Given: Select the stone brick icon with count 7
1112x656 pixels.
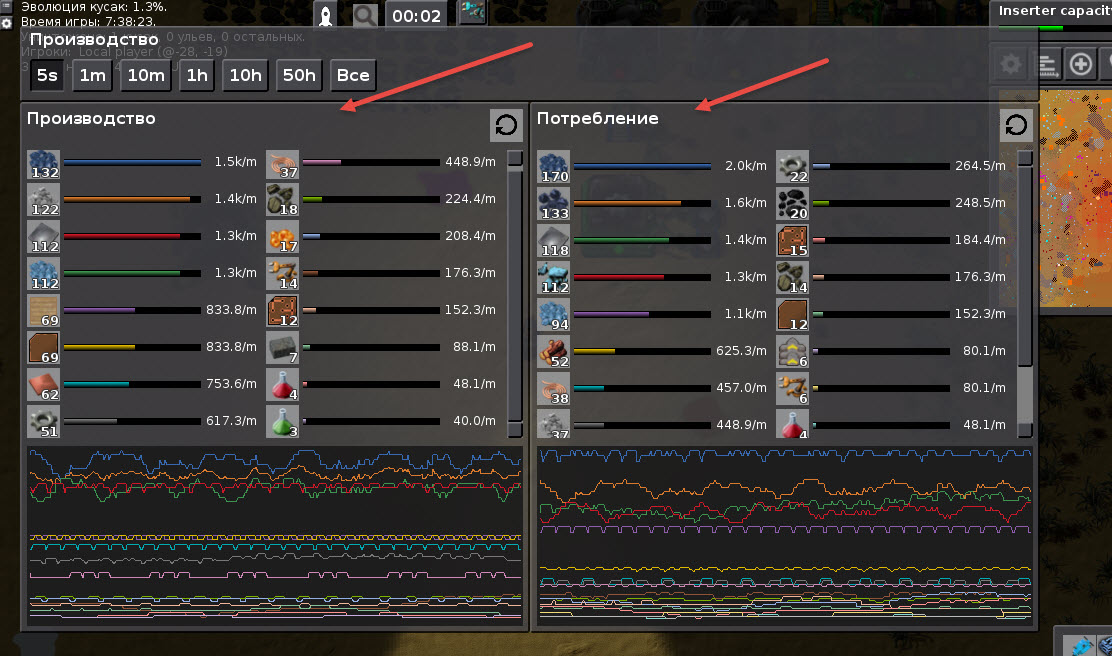Looking at the screenshot, I should pos(282,349).
